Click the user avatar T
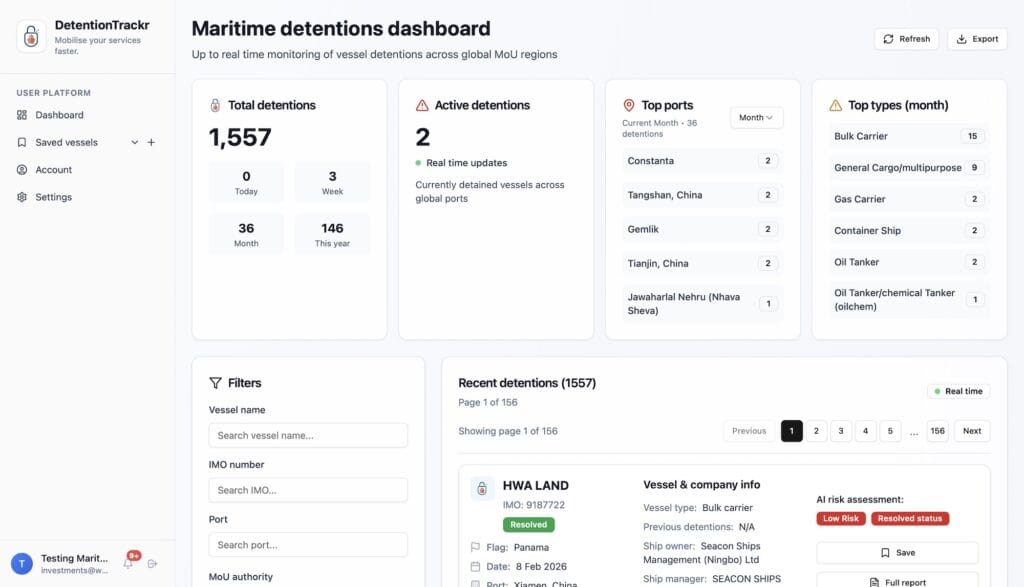 22,563
